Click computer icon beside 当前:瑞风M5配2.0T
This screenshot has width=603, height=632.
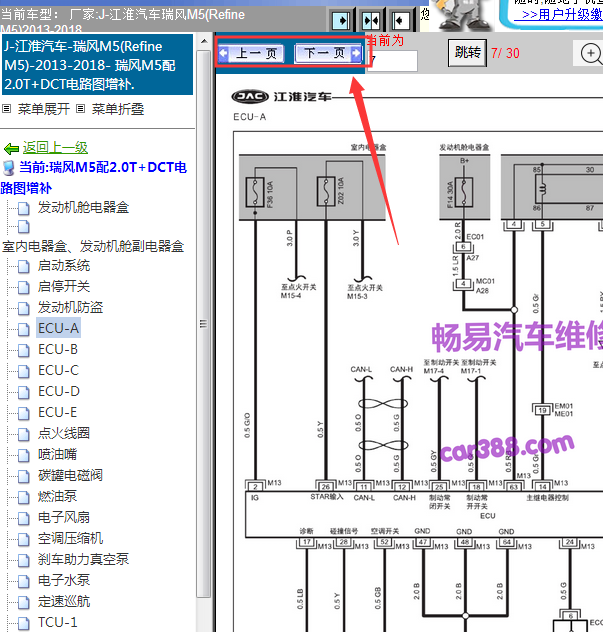8,168
